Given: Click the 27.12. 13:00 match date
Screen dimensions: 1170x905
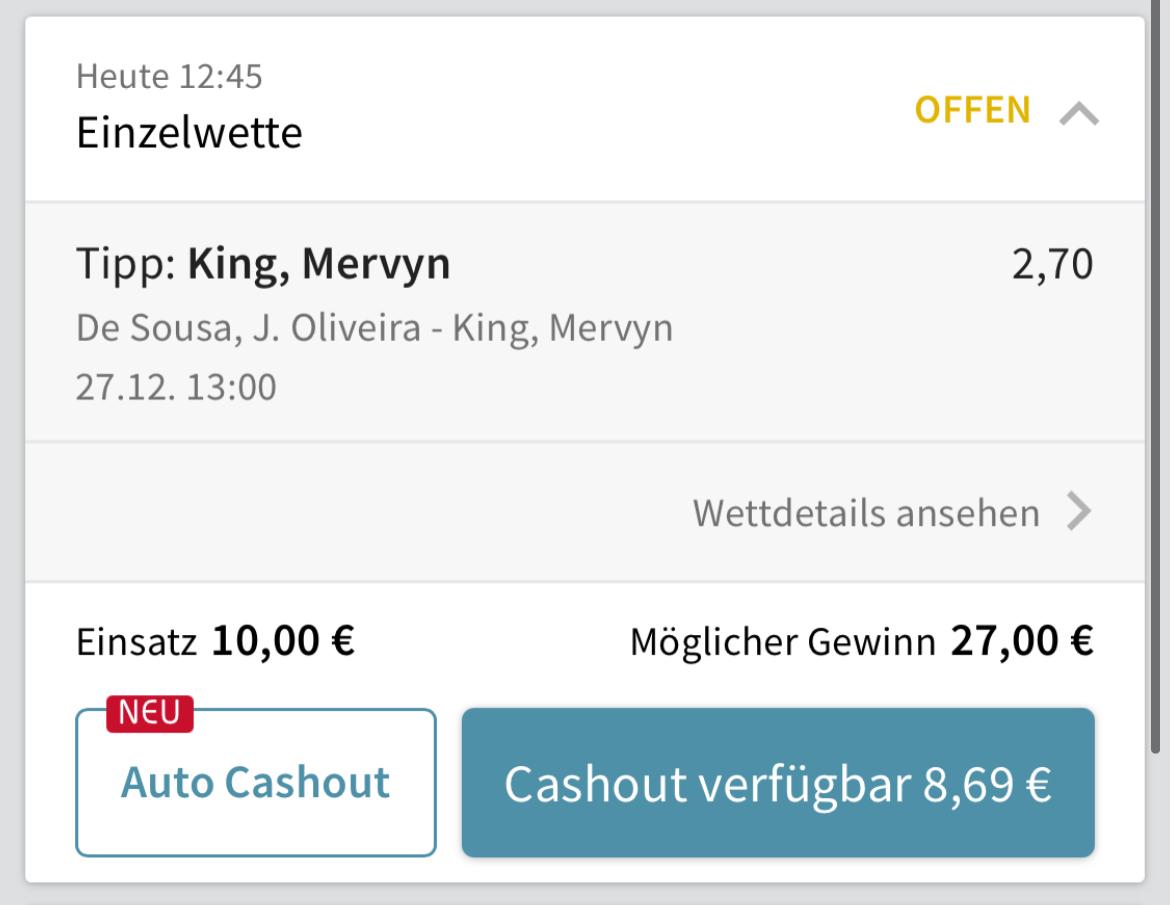Looking at the screenshot, I should click(176, 387).
